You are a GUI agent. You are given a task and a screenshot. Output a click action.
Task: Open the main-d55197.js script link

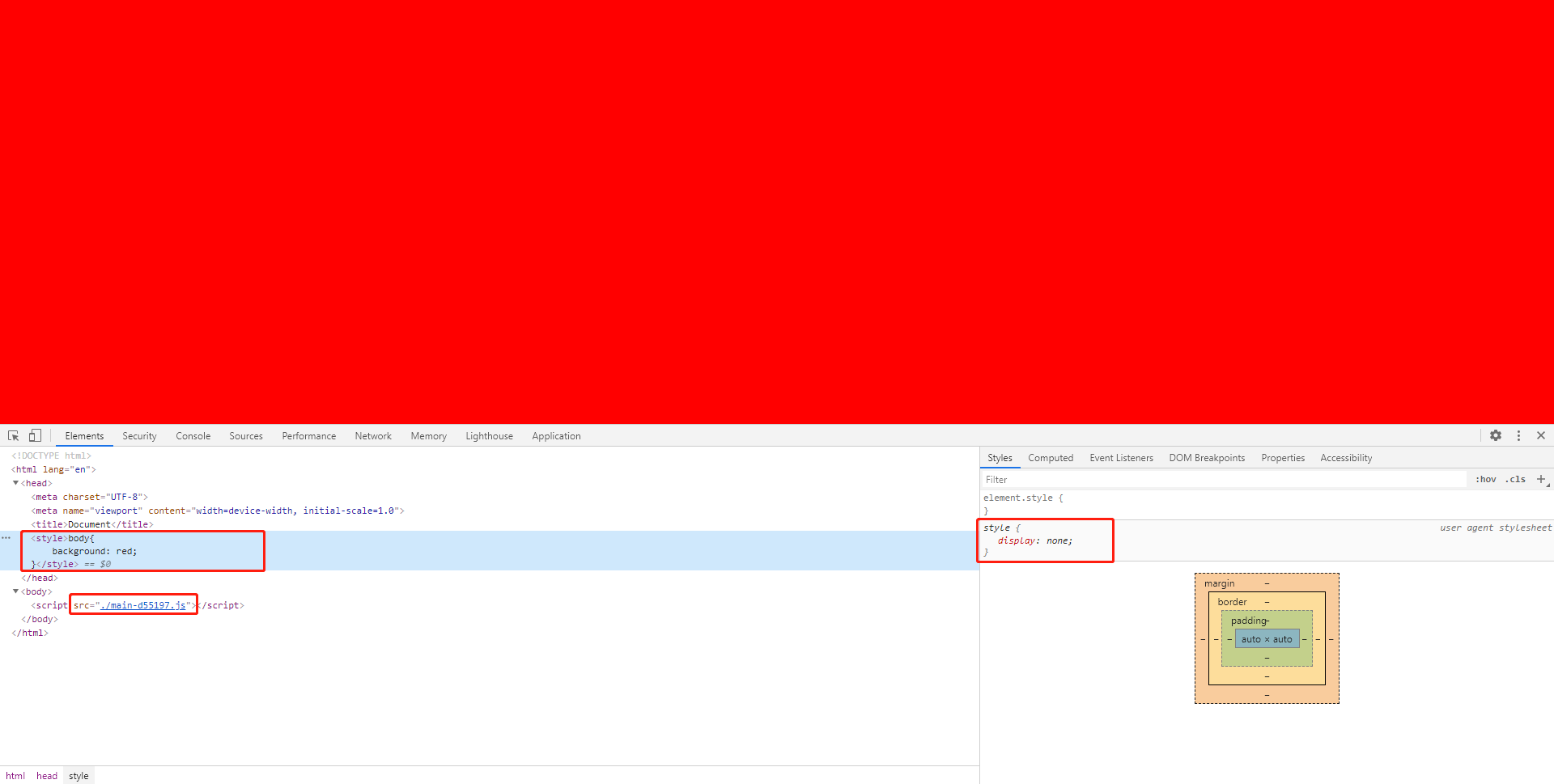[x=142, y=605]
